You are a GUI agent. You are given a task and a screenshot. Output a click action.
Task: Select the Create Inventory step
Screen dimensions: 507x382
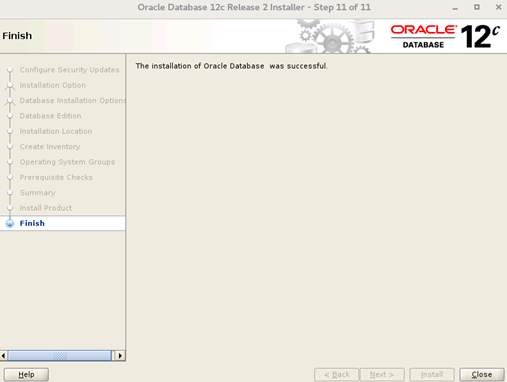50,147
